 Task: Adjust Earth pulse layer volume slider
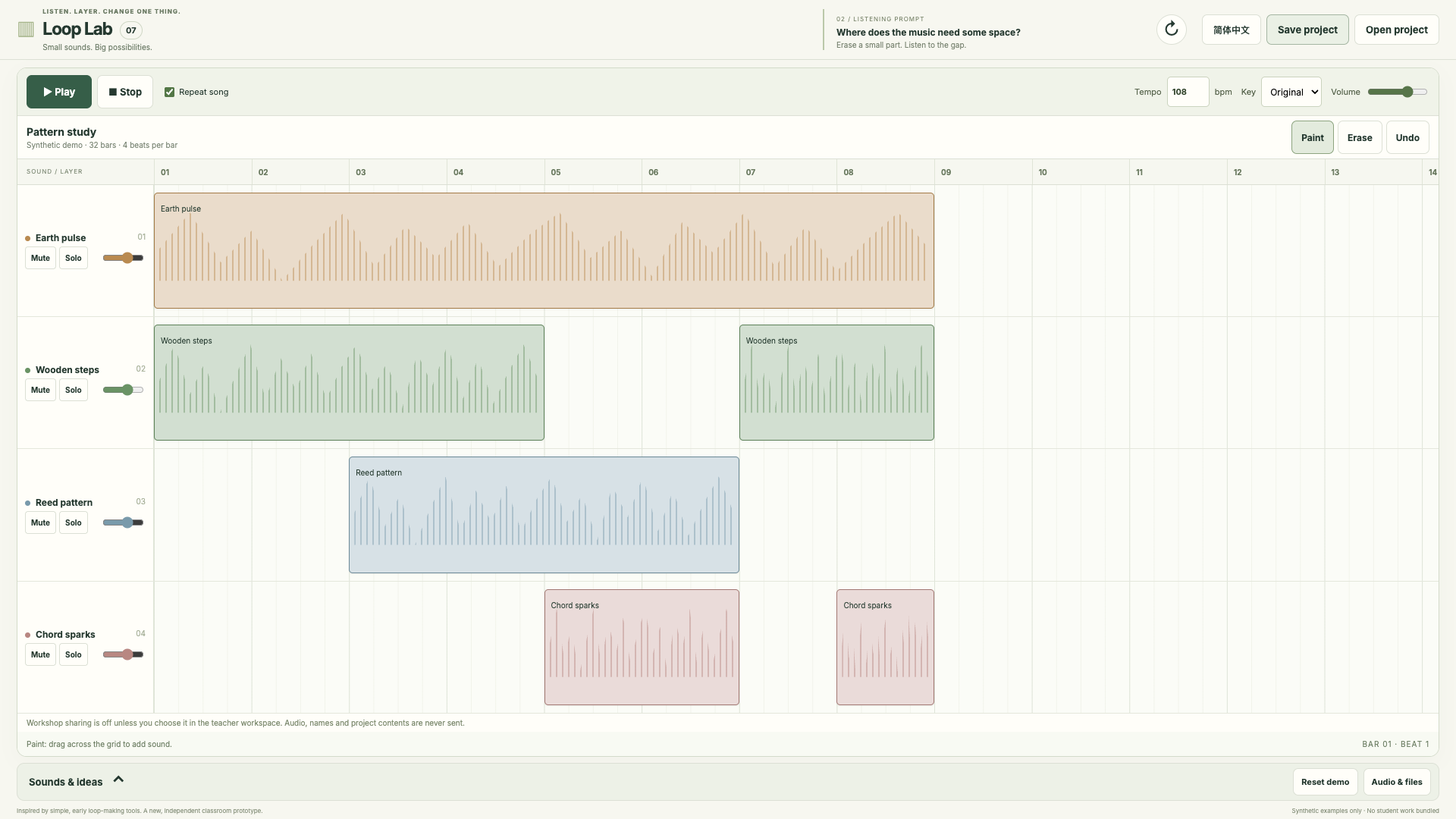pyautogui.click(x=123, y=258)
